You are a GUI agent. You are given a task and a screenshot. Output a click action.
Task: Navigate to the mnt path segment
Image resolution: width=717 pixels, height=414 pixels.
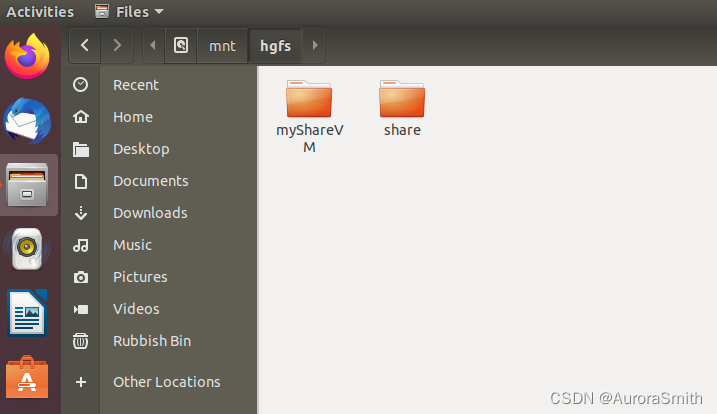[x=222, y=46]
